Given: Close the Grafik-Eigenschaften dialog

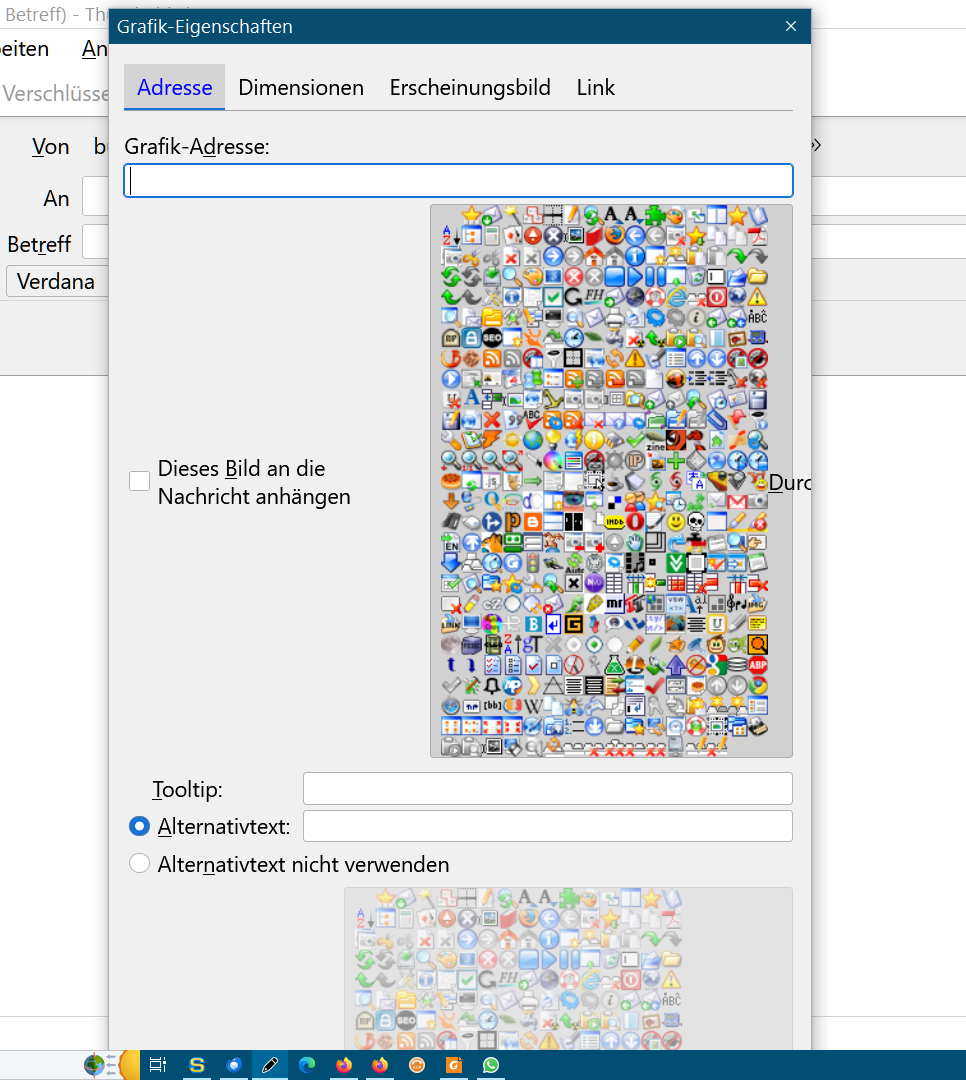Looking at the screenshot, I should 790,26.
